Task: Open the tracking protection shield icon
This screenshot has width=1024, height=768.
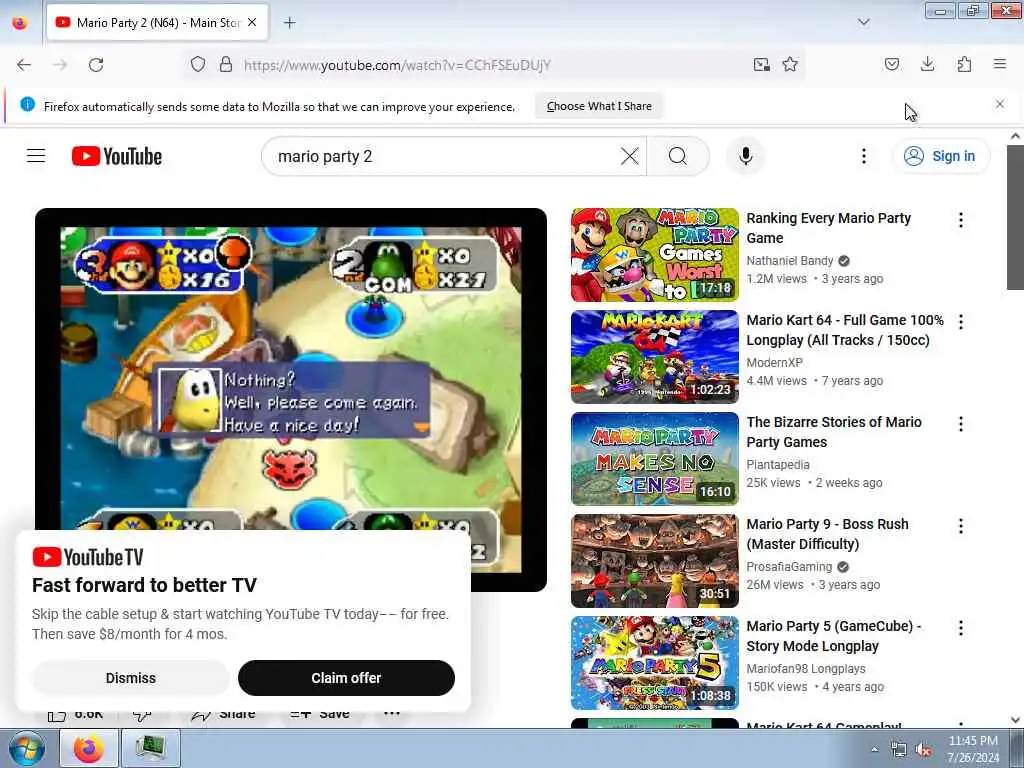Action: (198, 65)
